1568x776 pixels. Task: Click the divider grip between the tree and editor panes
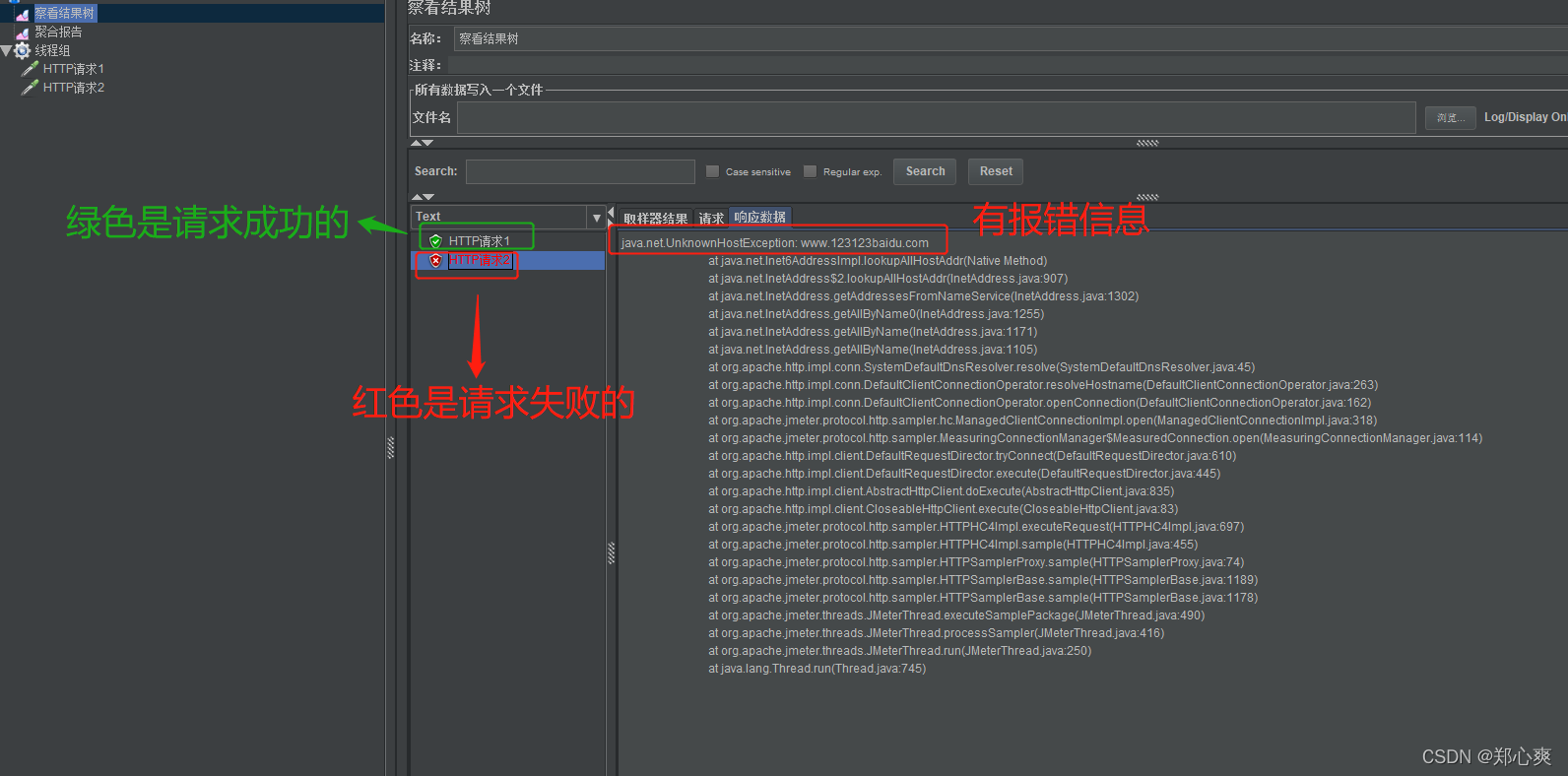[x=390, y=448]
